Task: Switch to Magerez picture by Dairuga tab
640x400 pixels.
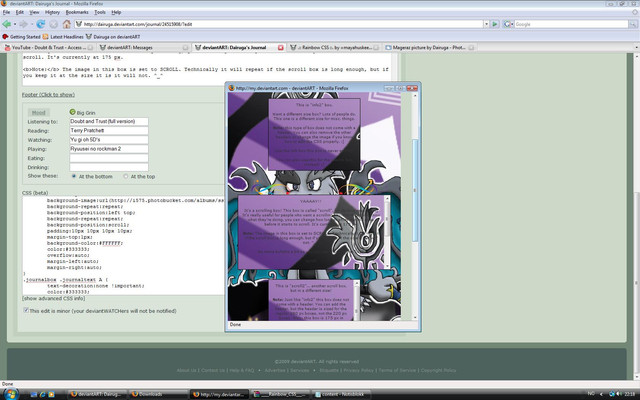Action: (x=430, y=48)
